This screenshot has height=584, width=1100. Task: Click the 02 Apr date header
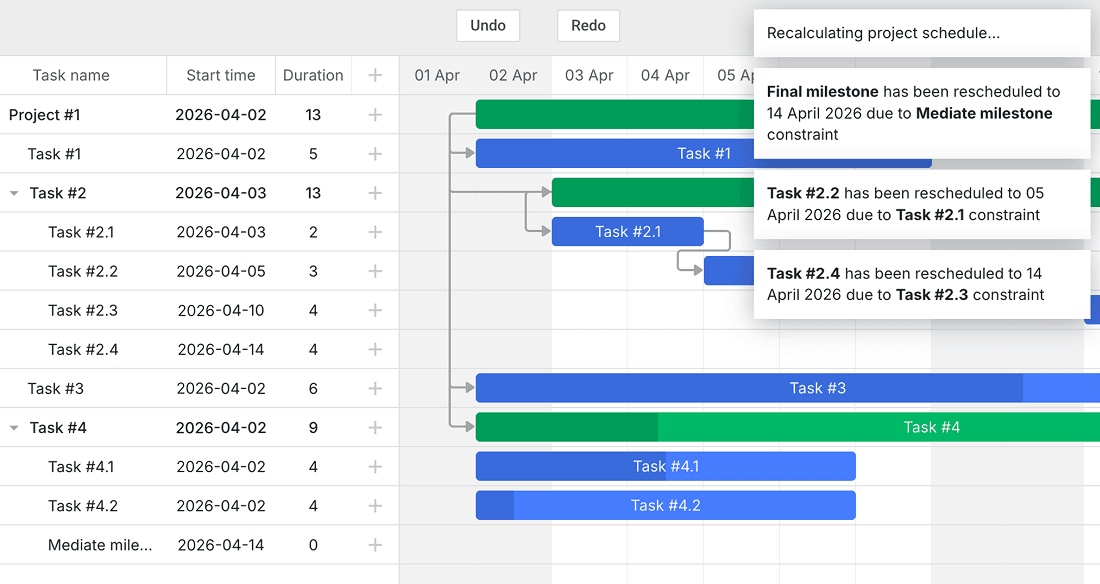[513, 75]
